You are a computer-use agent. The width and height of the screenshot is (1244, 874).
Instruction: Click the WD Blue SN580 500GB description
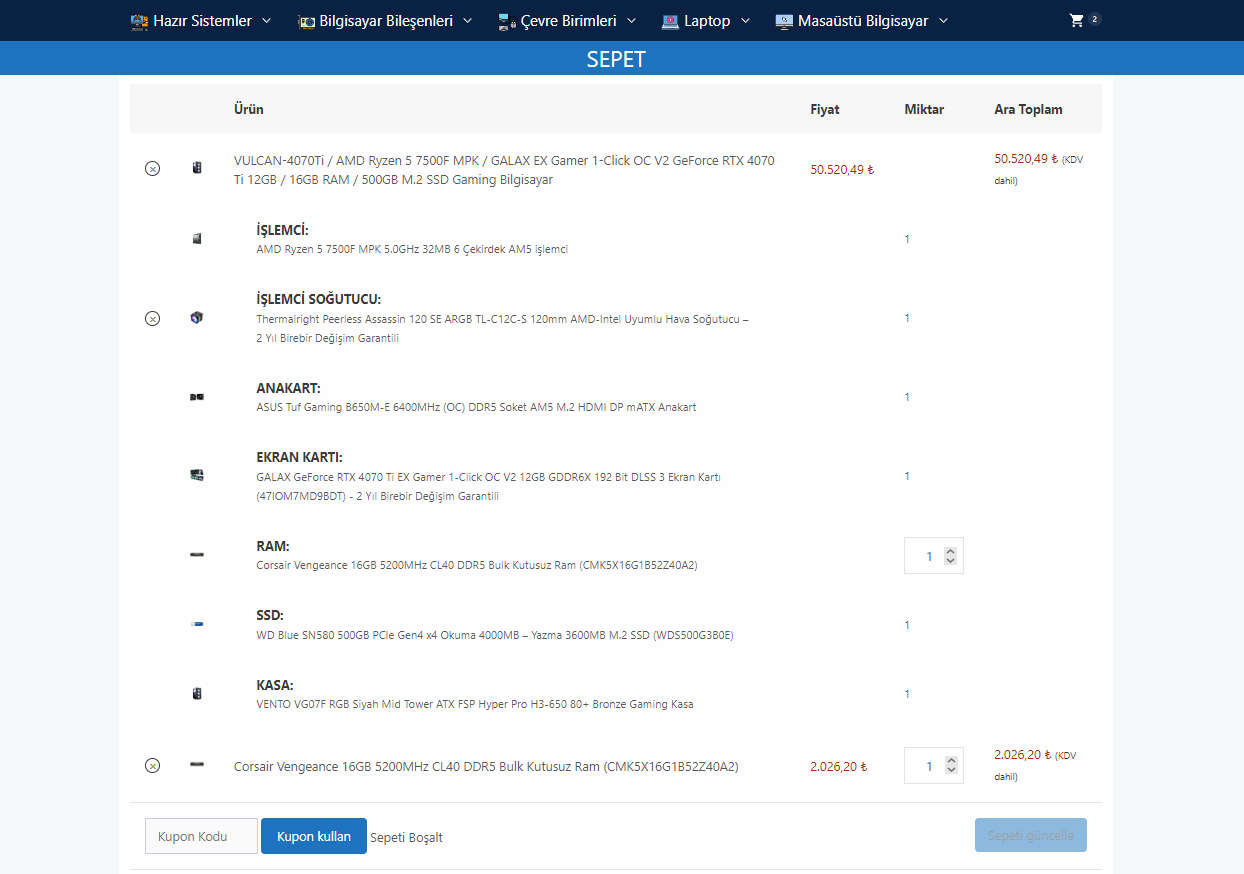pos(495,635)
